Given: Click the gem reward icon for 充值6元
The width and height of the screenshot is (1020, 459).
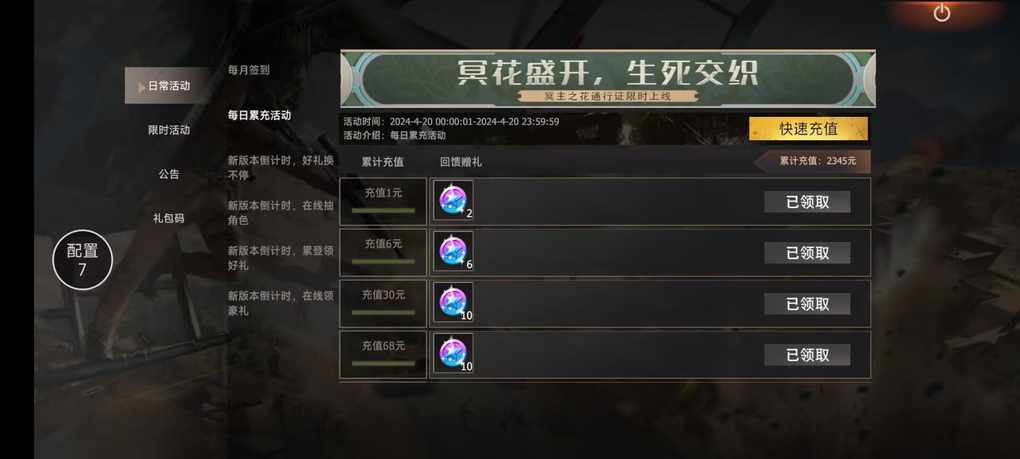Looking at the screenshot, I should coord(453,251).
